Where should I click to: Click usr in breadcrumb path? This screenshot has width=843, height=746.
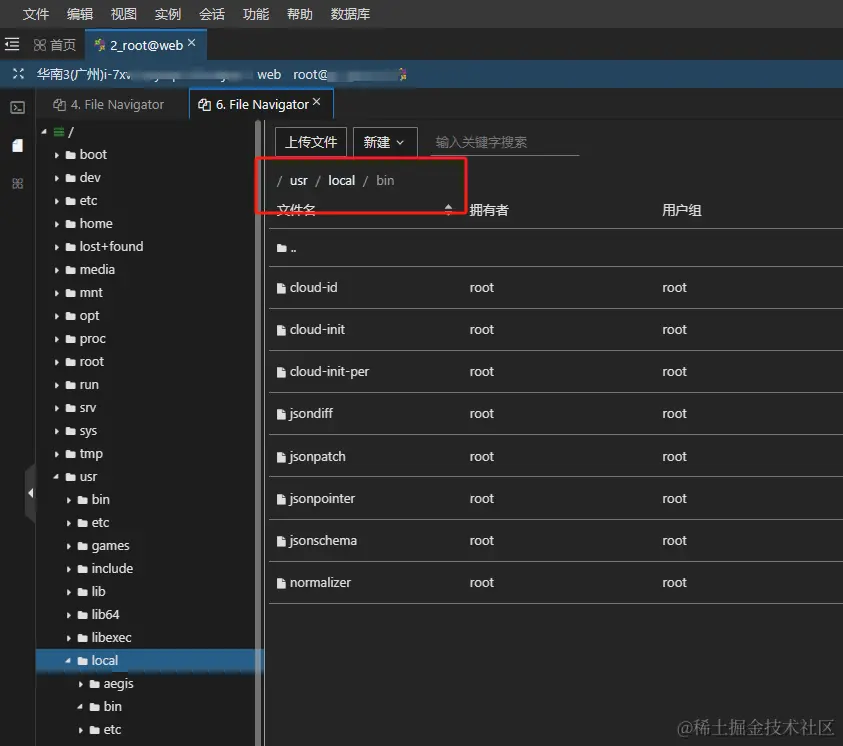pyautogui.click(x=298, y=181)
